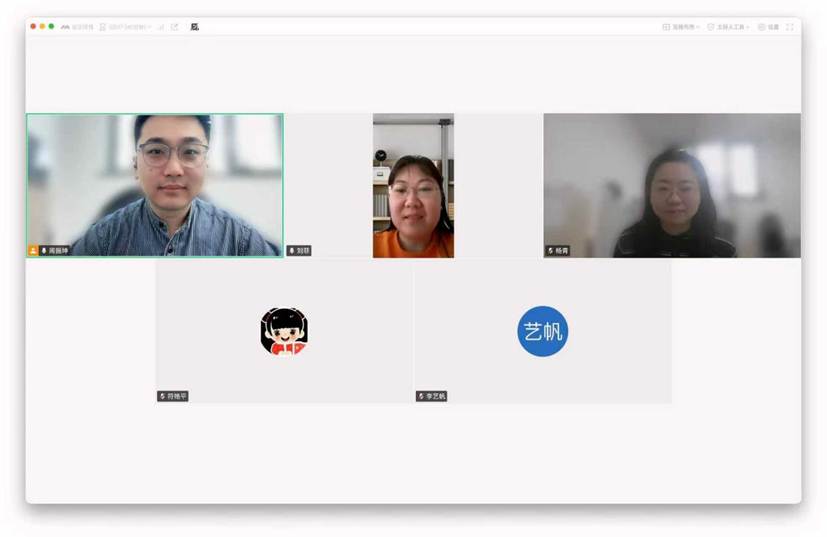Click the muted mic icon beside 杨青
This screenshot has width=827, height=537.
pos(551,250)
